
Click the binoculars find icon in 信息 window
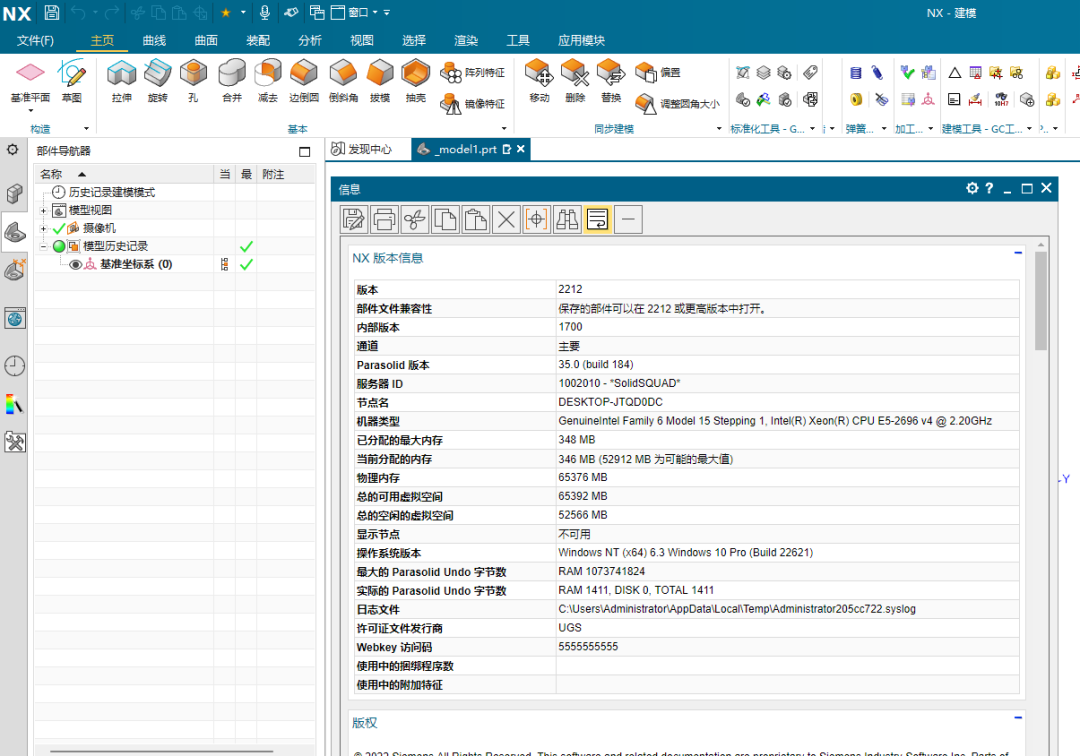pyautogui.click(x=567, y=220)
